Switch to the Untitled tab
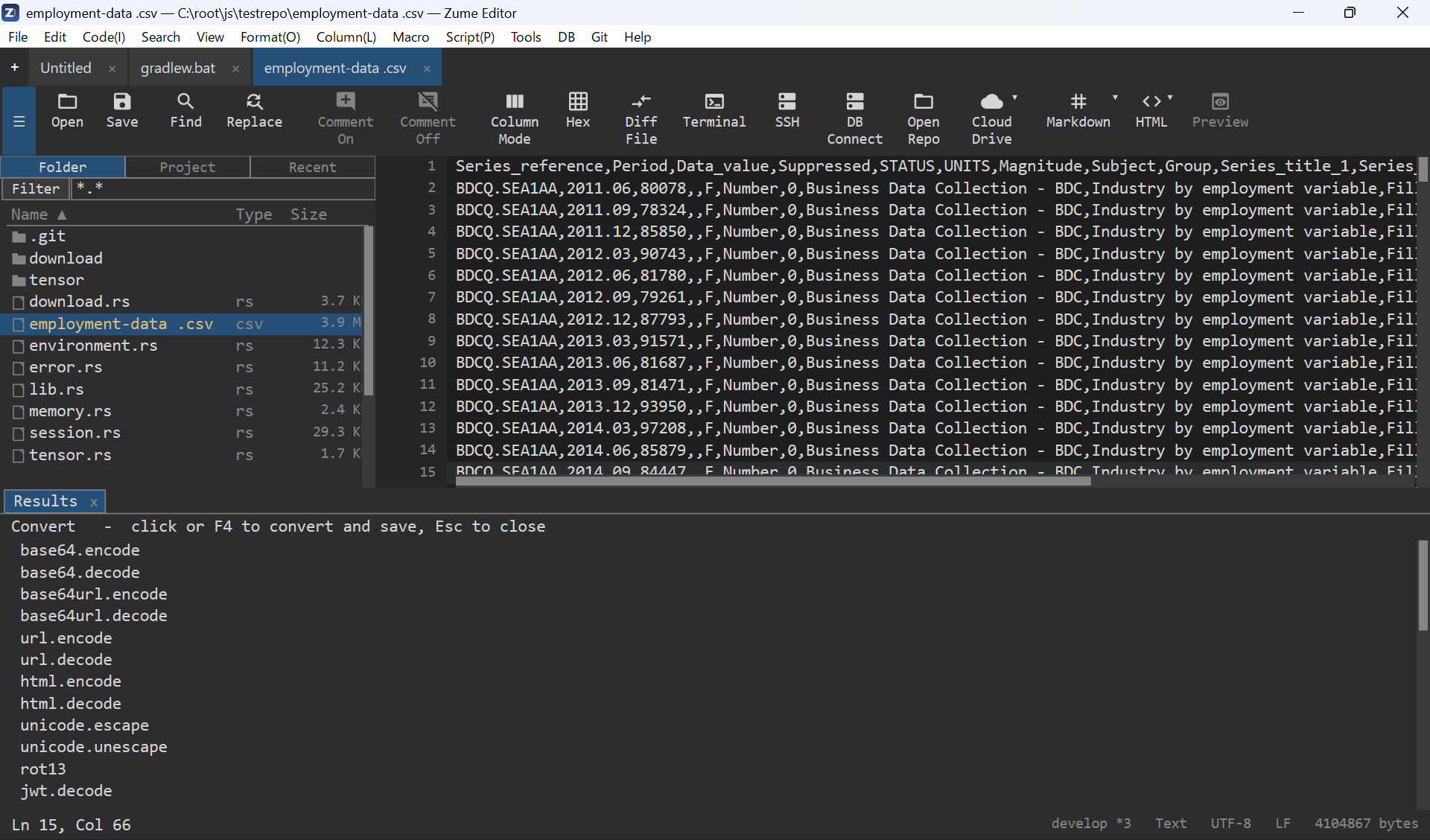The image size is (1430, 840). 66,68
